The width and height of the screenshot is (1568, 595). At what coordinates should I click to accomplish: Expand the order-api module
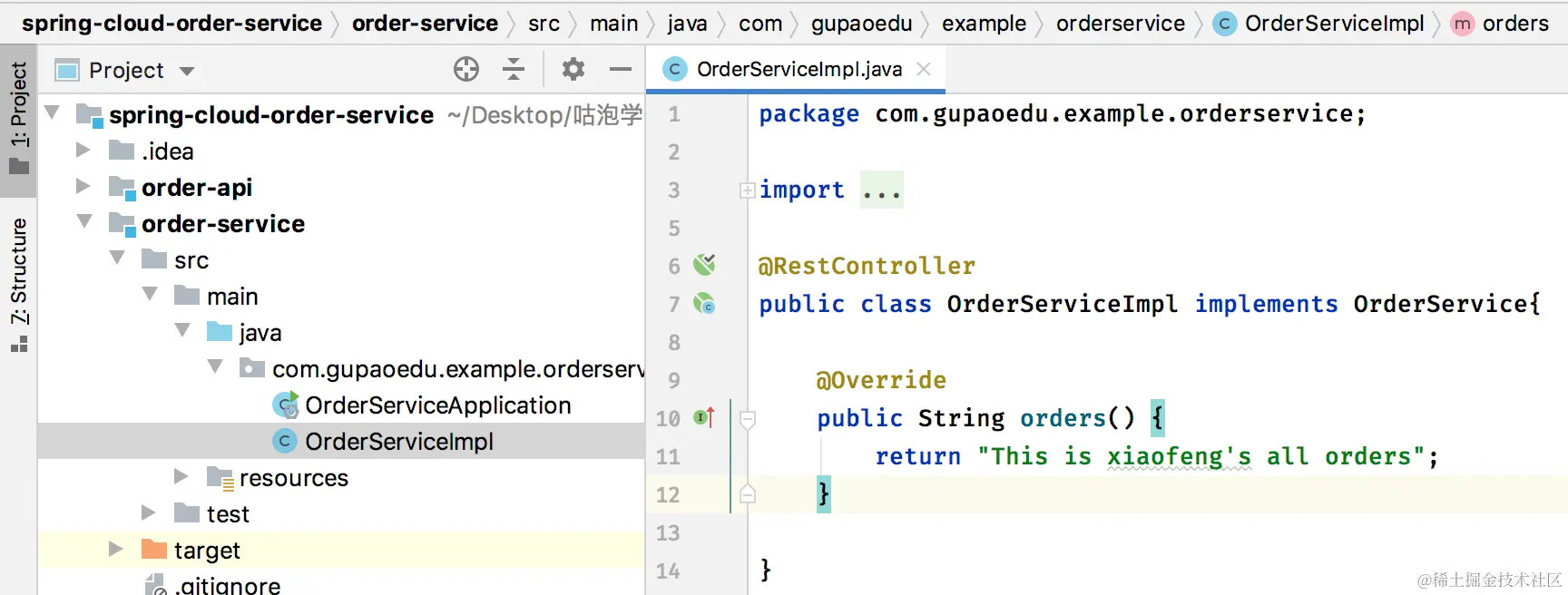[83, 186]
